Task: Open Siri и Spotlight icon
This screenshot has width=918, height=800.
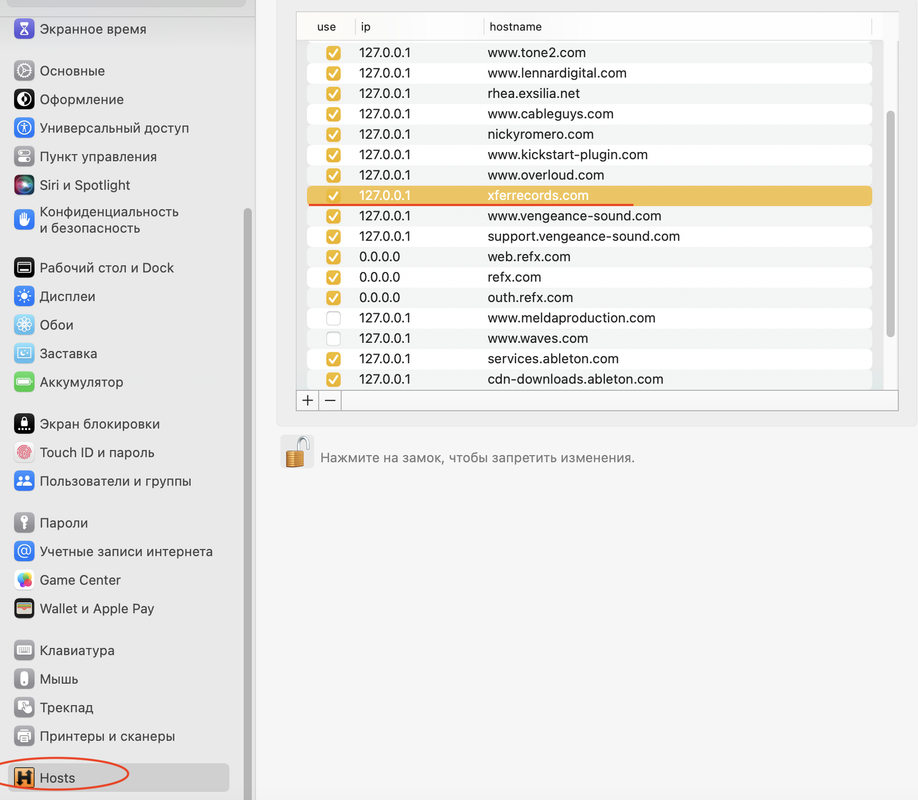Action: pyautogui.click(x=24, y=185)
